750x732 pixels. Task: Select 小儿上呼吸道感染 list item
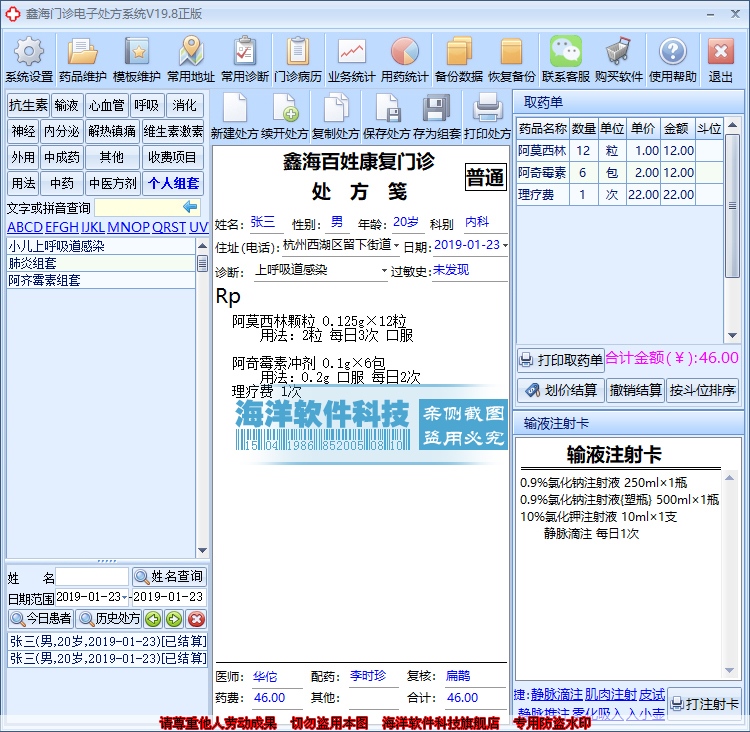click(101, 246)
